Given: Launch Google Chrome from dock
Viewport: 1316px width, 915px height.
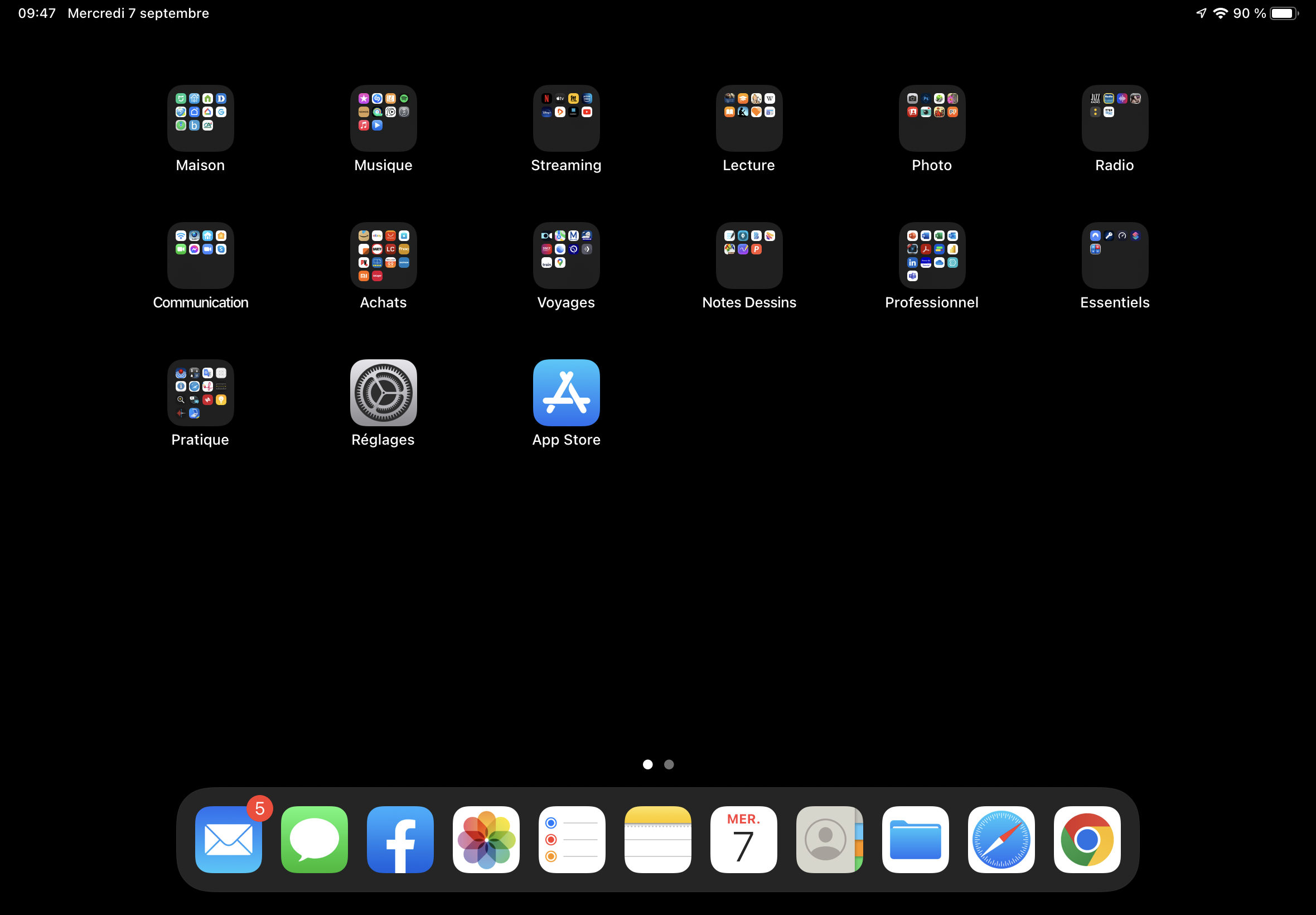Looking at the screenshot, I should pos(1087,839).
